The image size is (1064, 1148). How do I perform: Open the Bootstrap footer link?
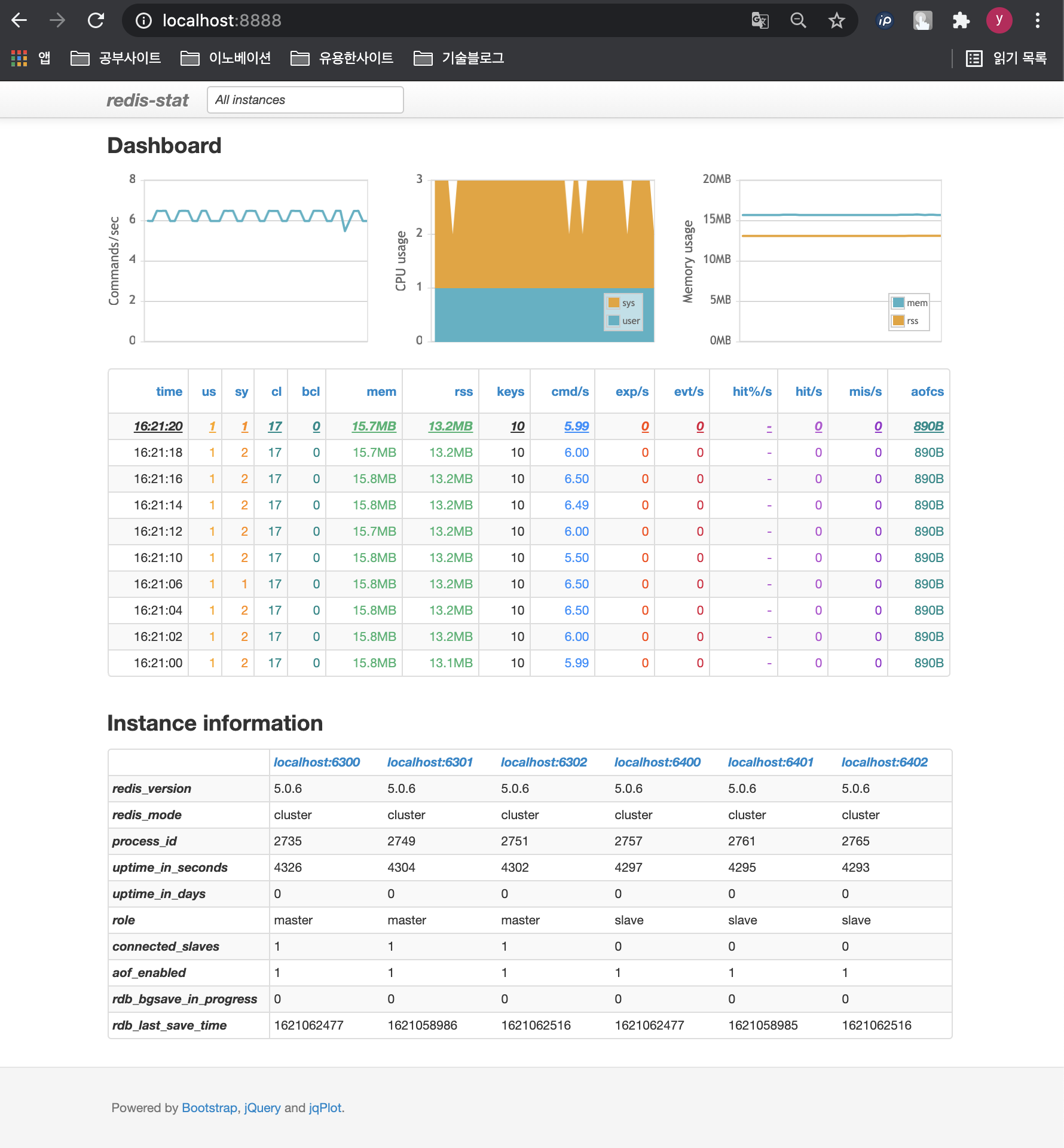(x=209, y=1108)
